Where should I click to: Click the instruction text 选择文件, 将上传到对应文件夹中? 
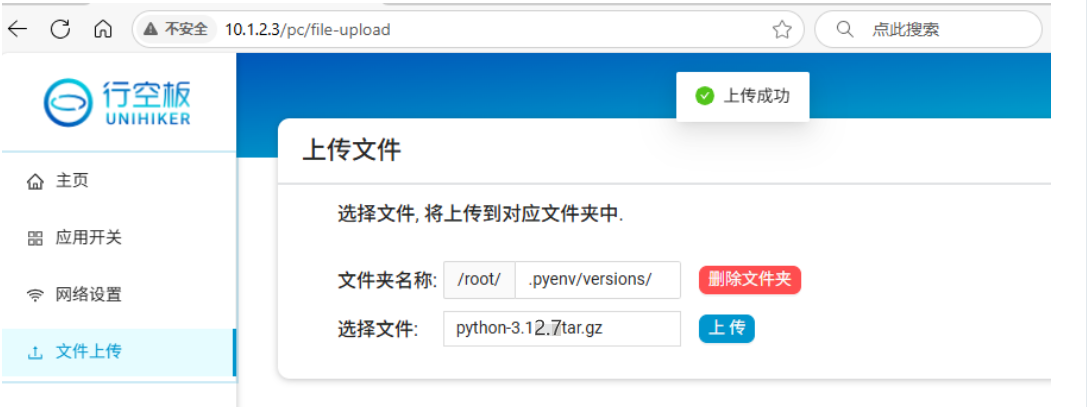click(481, 215)
